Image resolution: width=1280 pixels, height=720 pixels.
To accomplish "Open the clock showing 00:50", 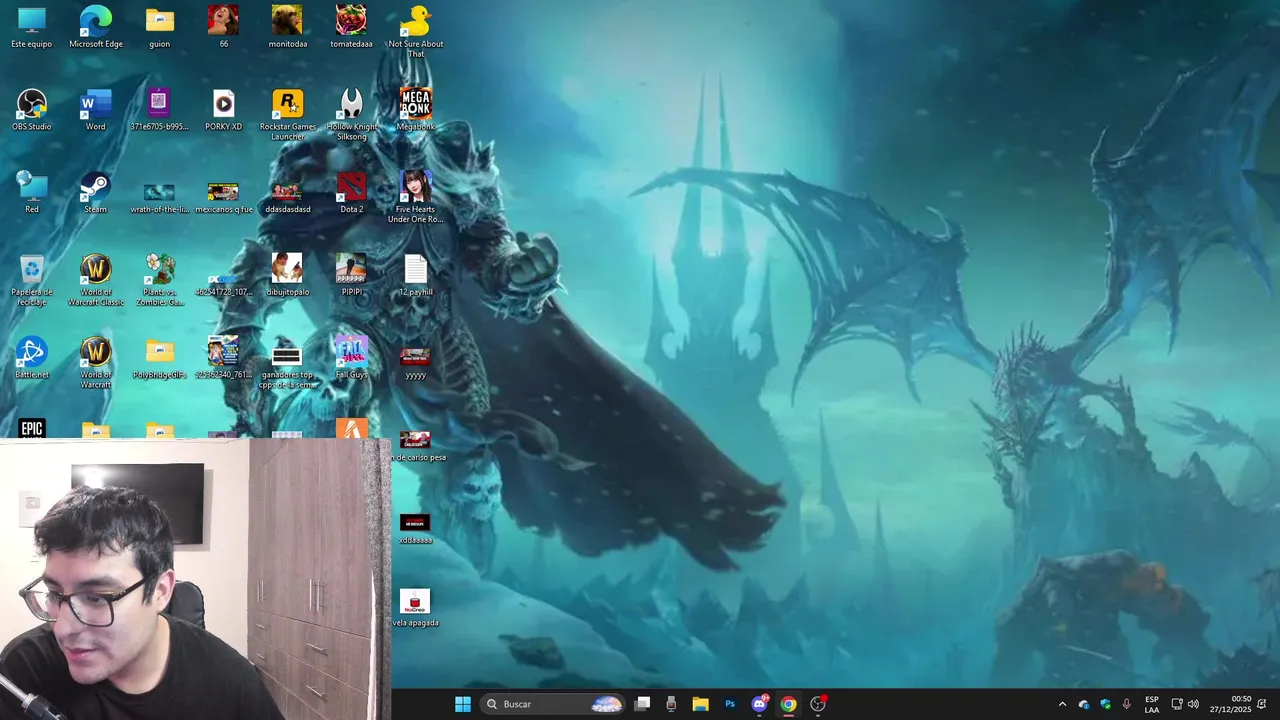I will coord(1231,704).
